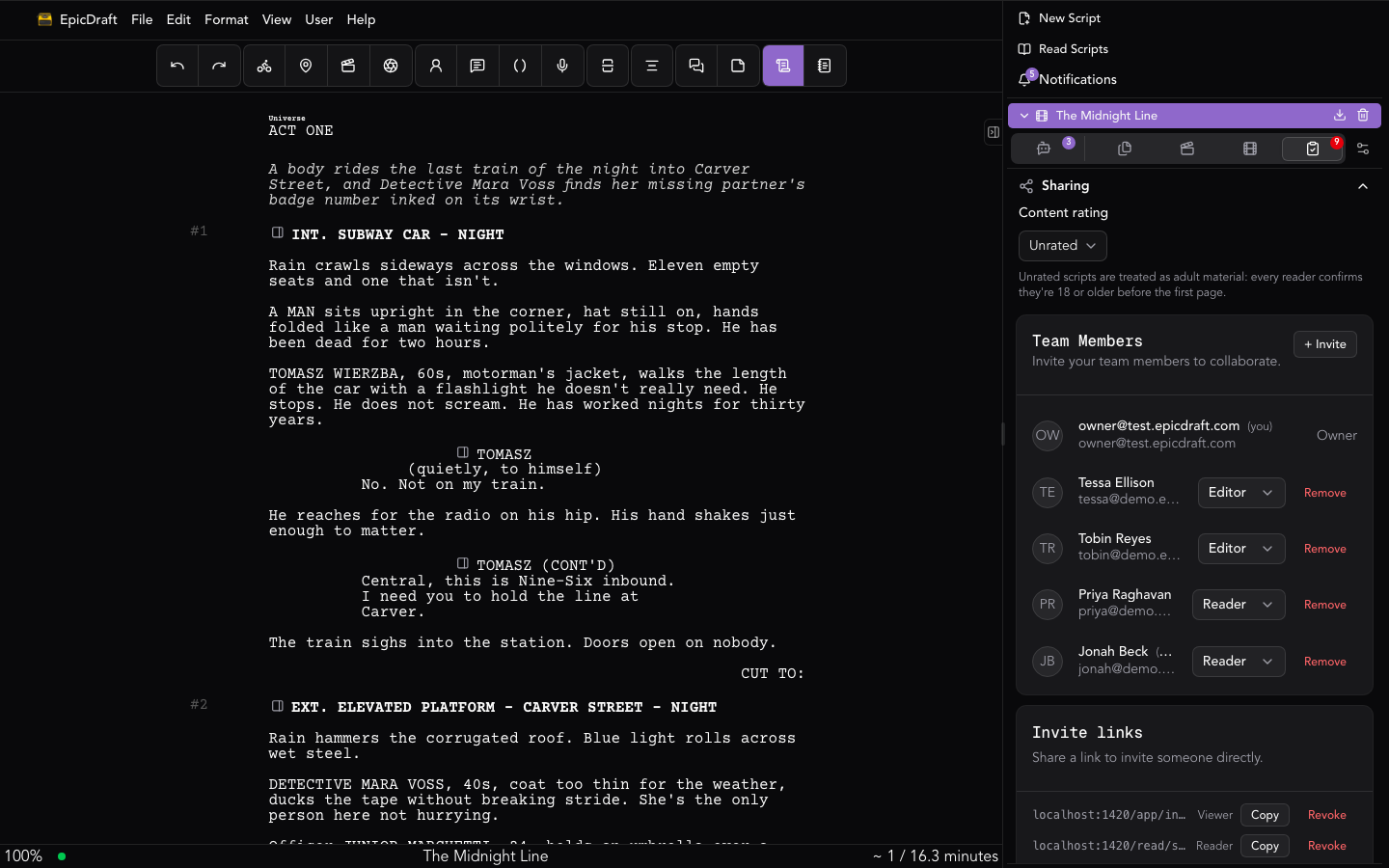Change Priya Raghavan's Reader role dropdown
The width and height of the screenshot is (1389, 868).
1239,605
